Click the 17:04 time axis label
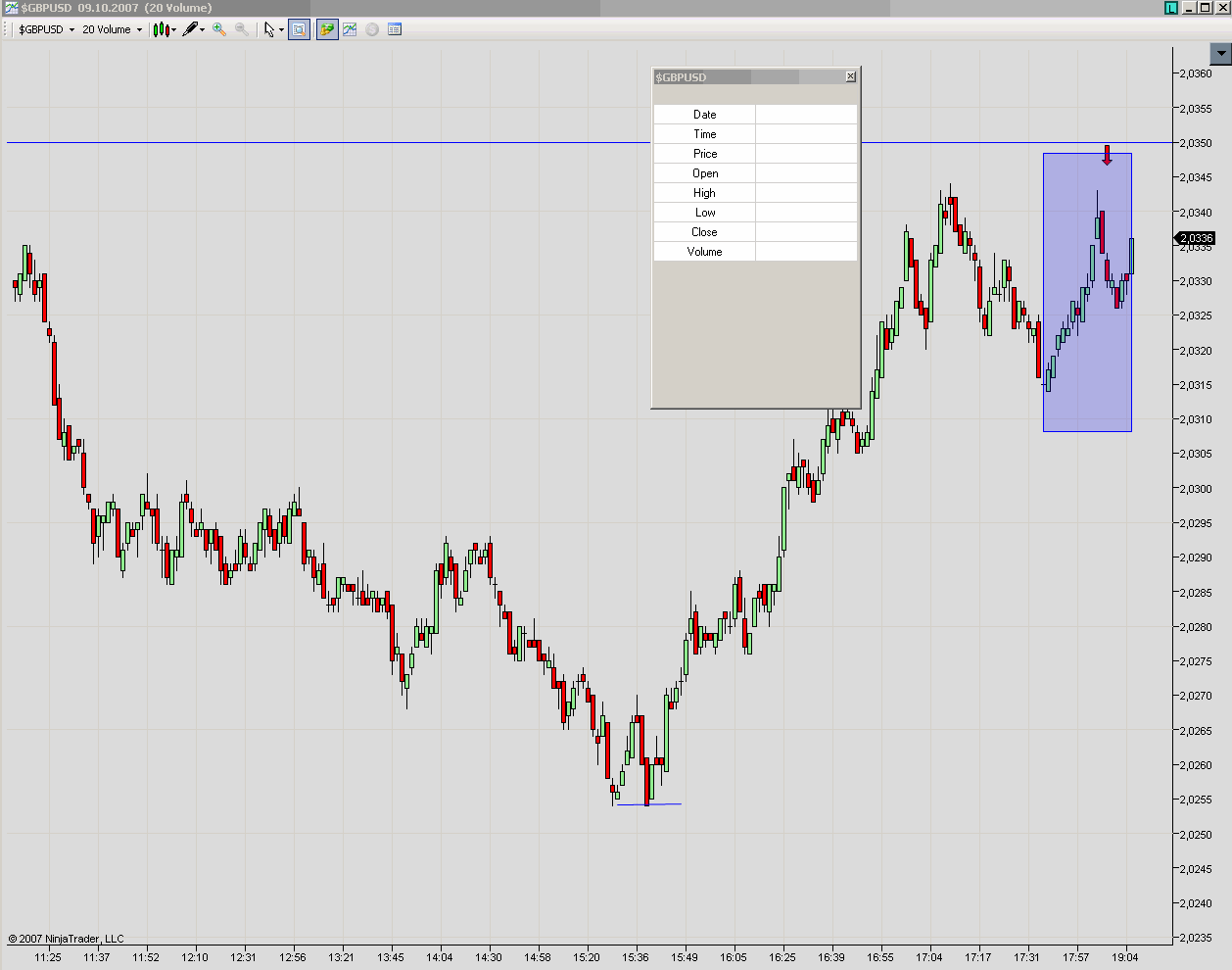1232x970 pixels. 929,957
